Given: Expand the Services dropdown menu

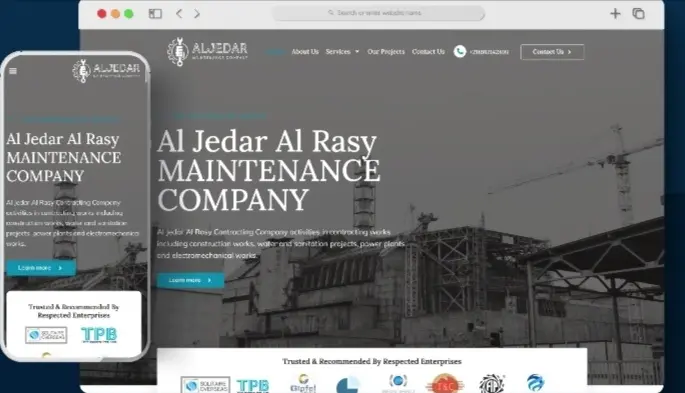Looking at the screenshot, I should pos(342,52).
